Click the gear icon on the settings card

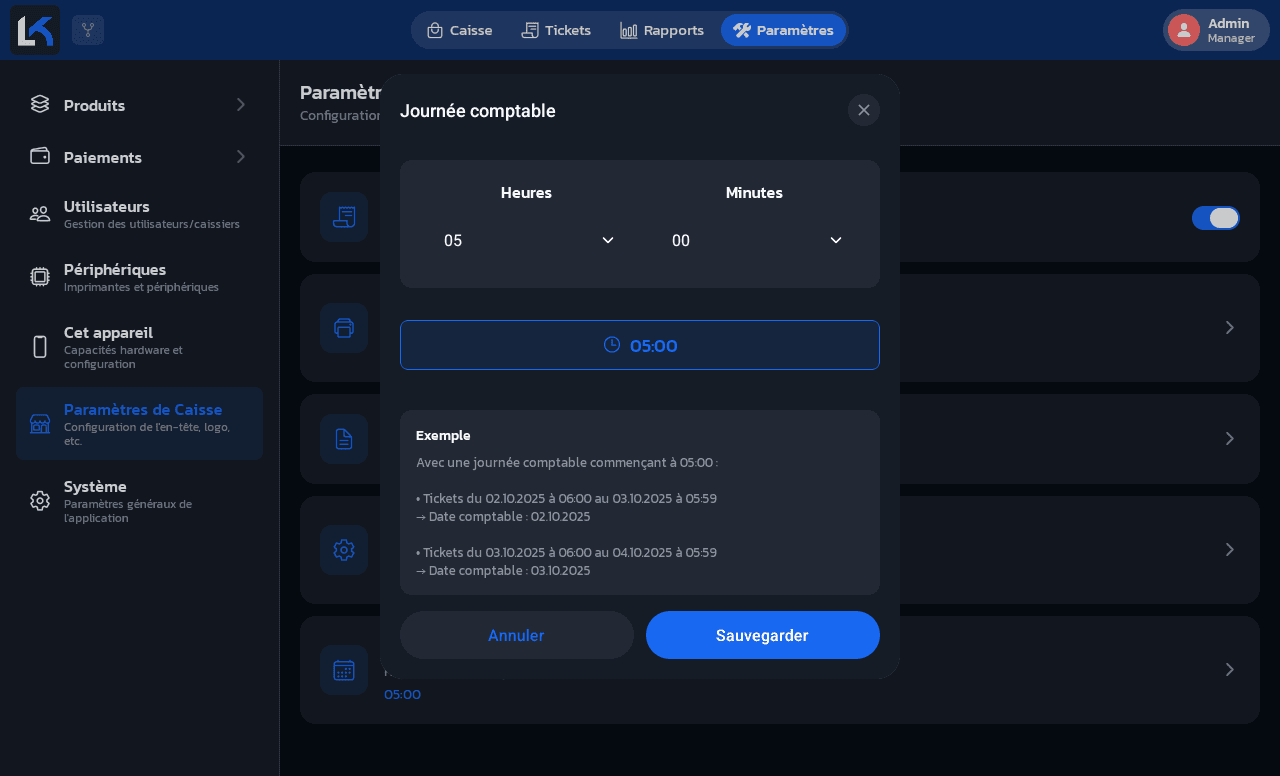point(344,550)
